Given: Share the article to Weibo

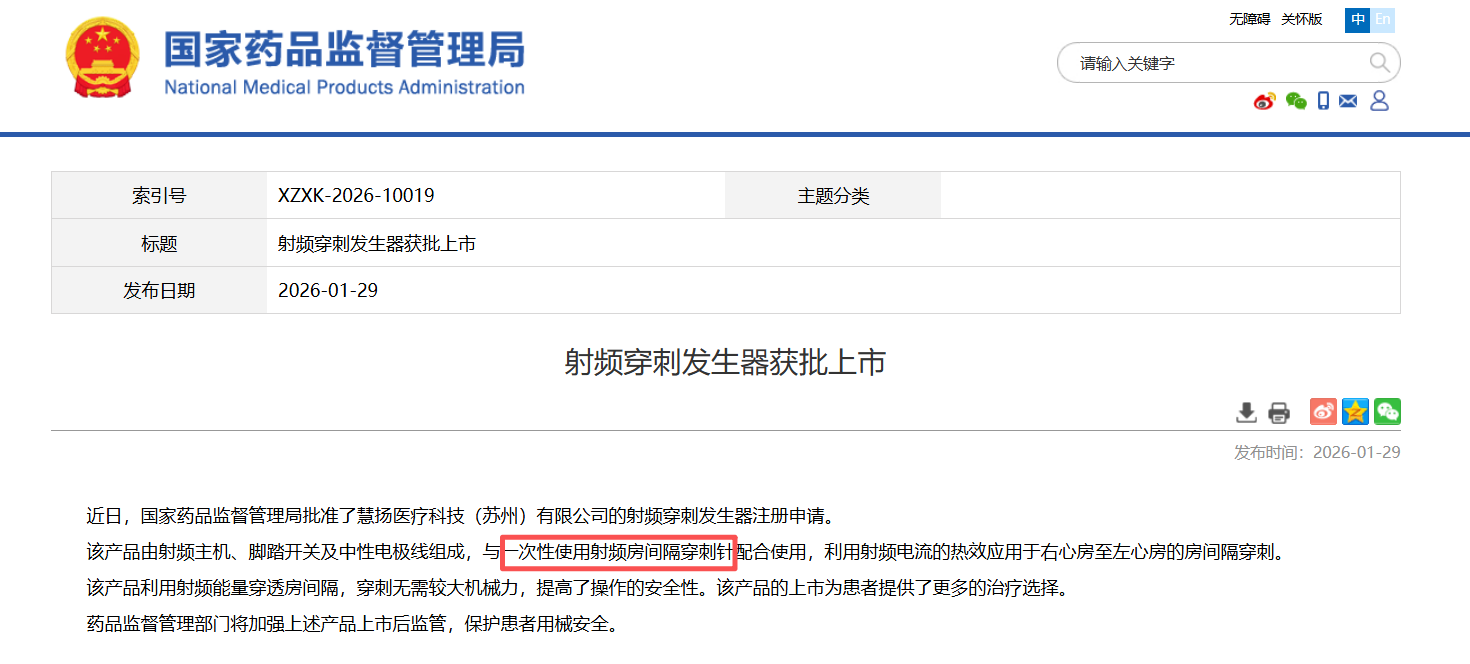Looking at the screenshot, I should [1322, 411].
